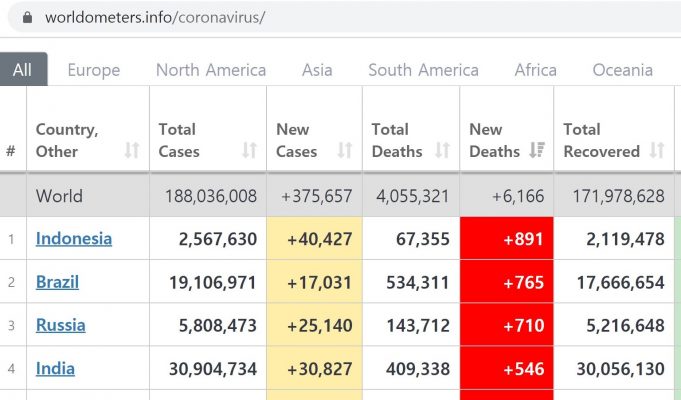Open the India country link

click(55, 369)
